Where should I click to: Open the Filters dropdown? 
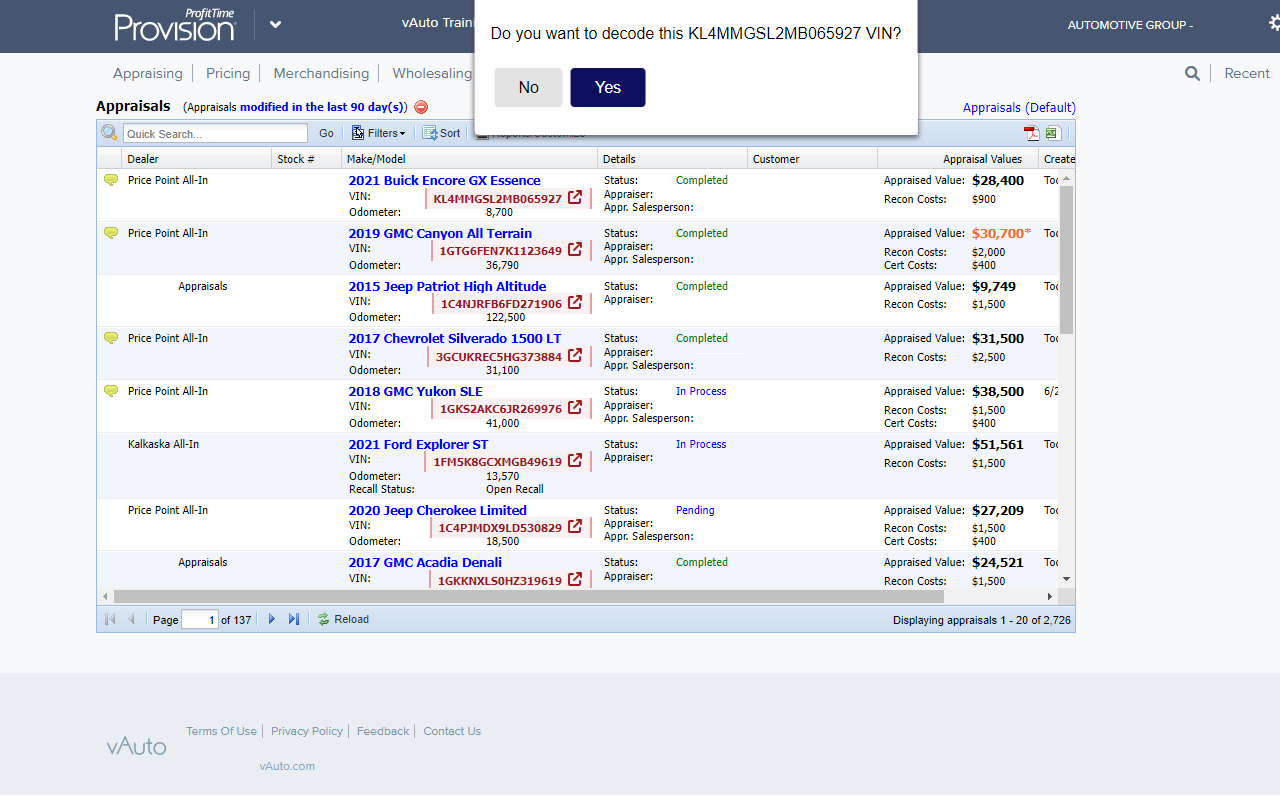point(379,133)
